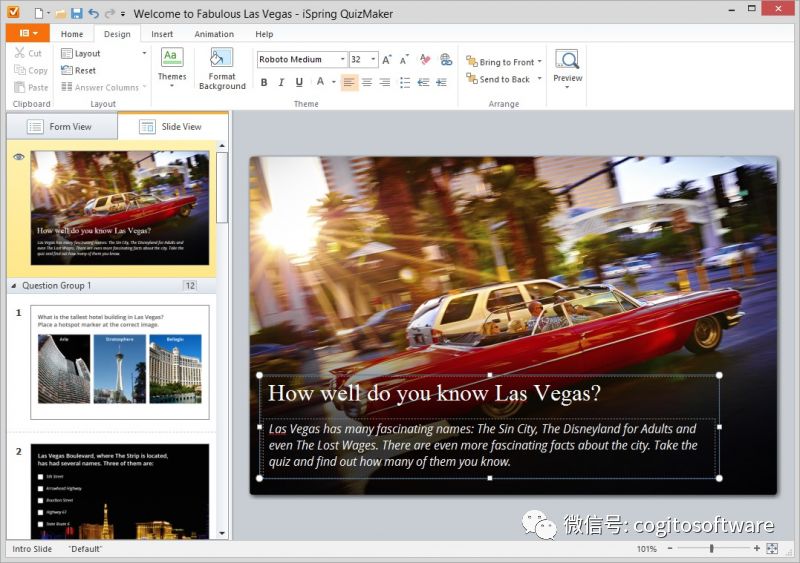This screenshot has height=563, width=800.
Task: Open font color dropdown arrow
Action: pyautogui.click(x=334, y=82)
